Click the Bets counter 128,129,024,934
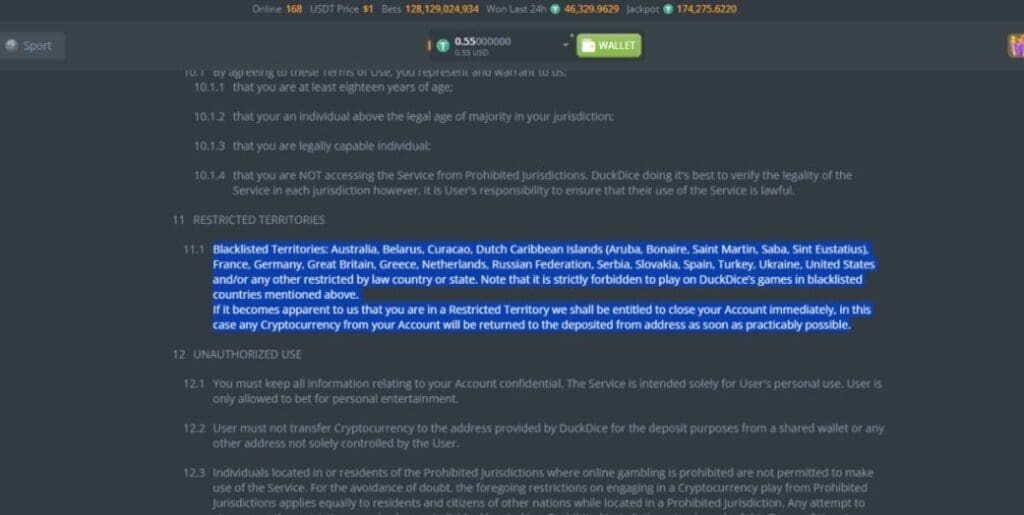The image size is (1024, 515). (441, 9)
